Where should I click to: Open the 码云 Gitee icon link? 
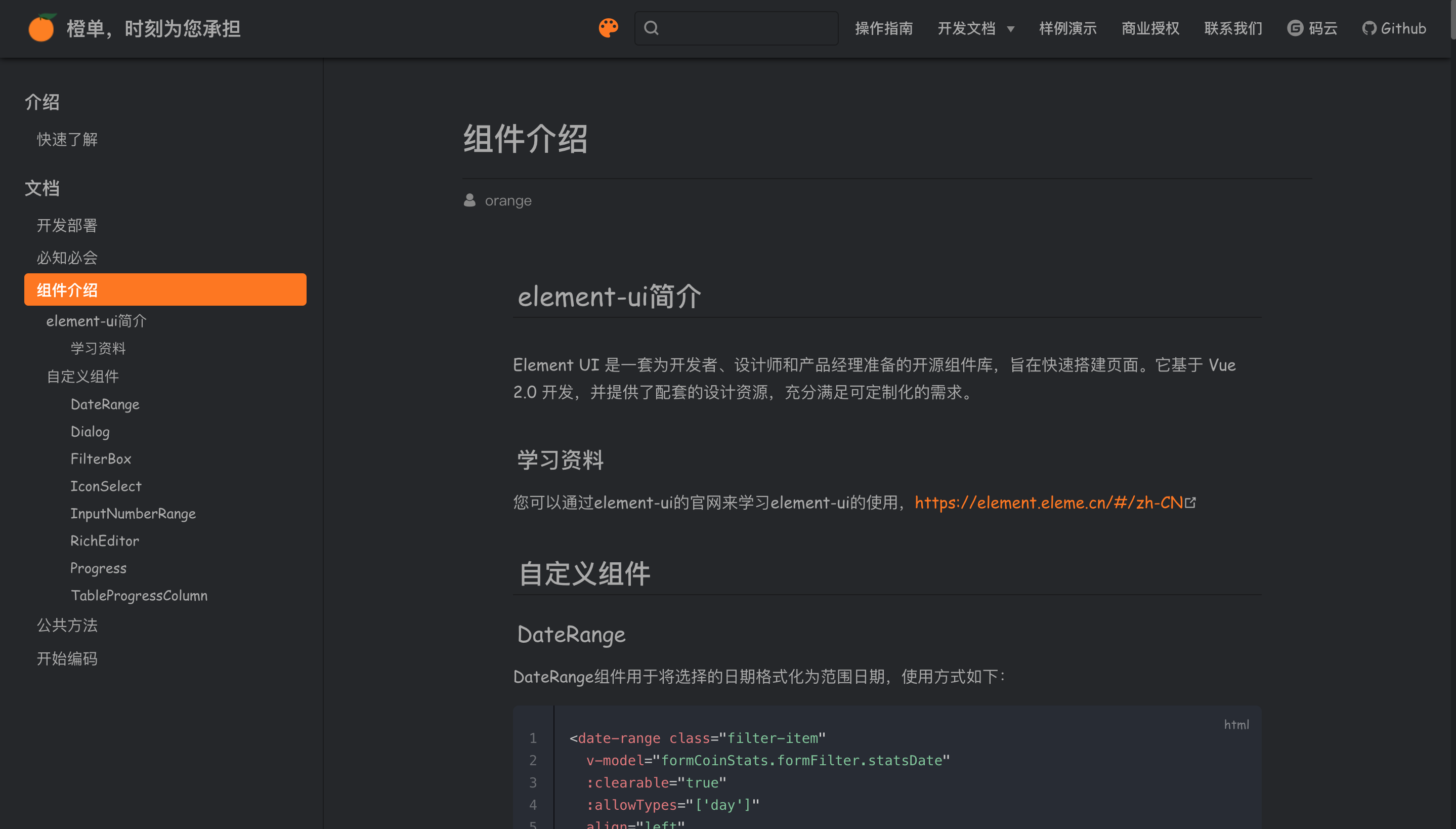click(1295, 28)
